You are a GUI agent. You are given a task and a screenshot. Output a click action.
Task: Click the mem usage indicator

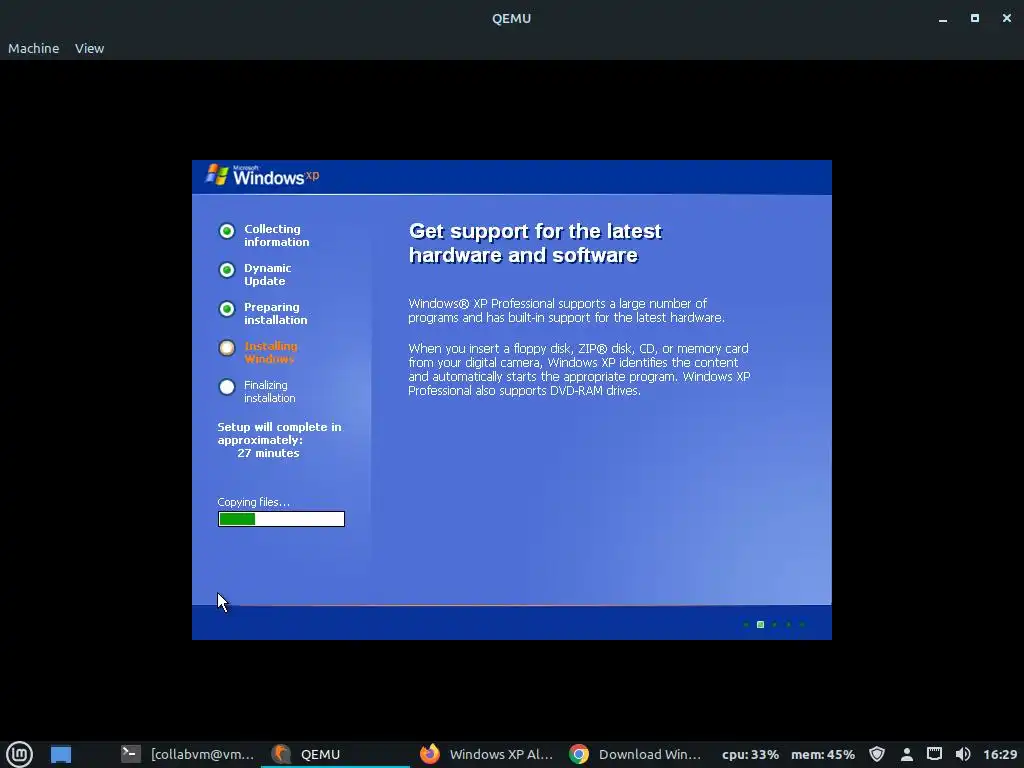pyautogui.click(x=823, y=754)
